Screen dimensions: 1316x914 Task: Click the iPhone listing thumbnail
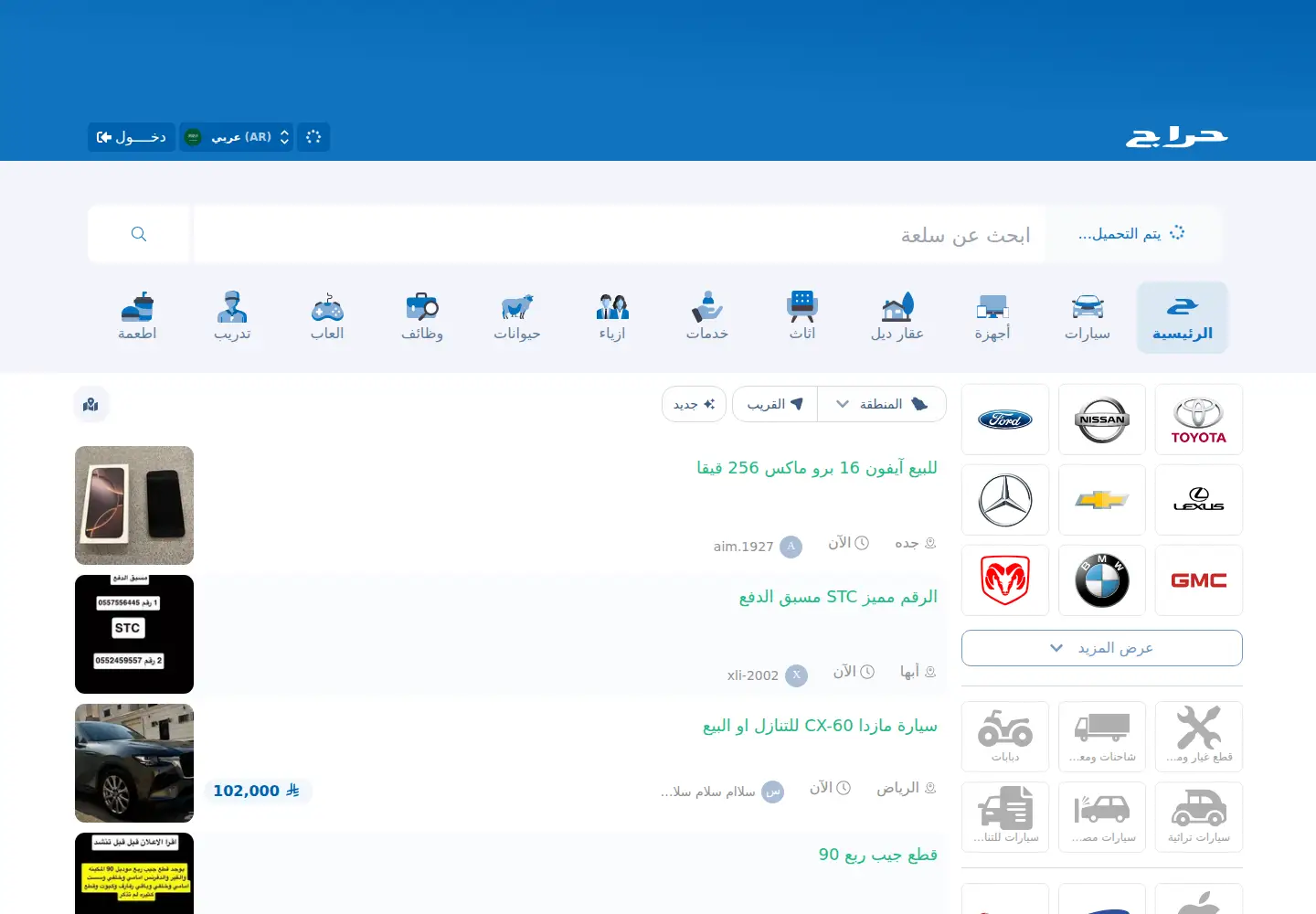[134, 505]
